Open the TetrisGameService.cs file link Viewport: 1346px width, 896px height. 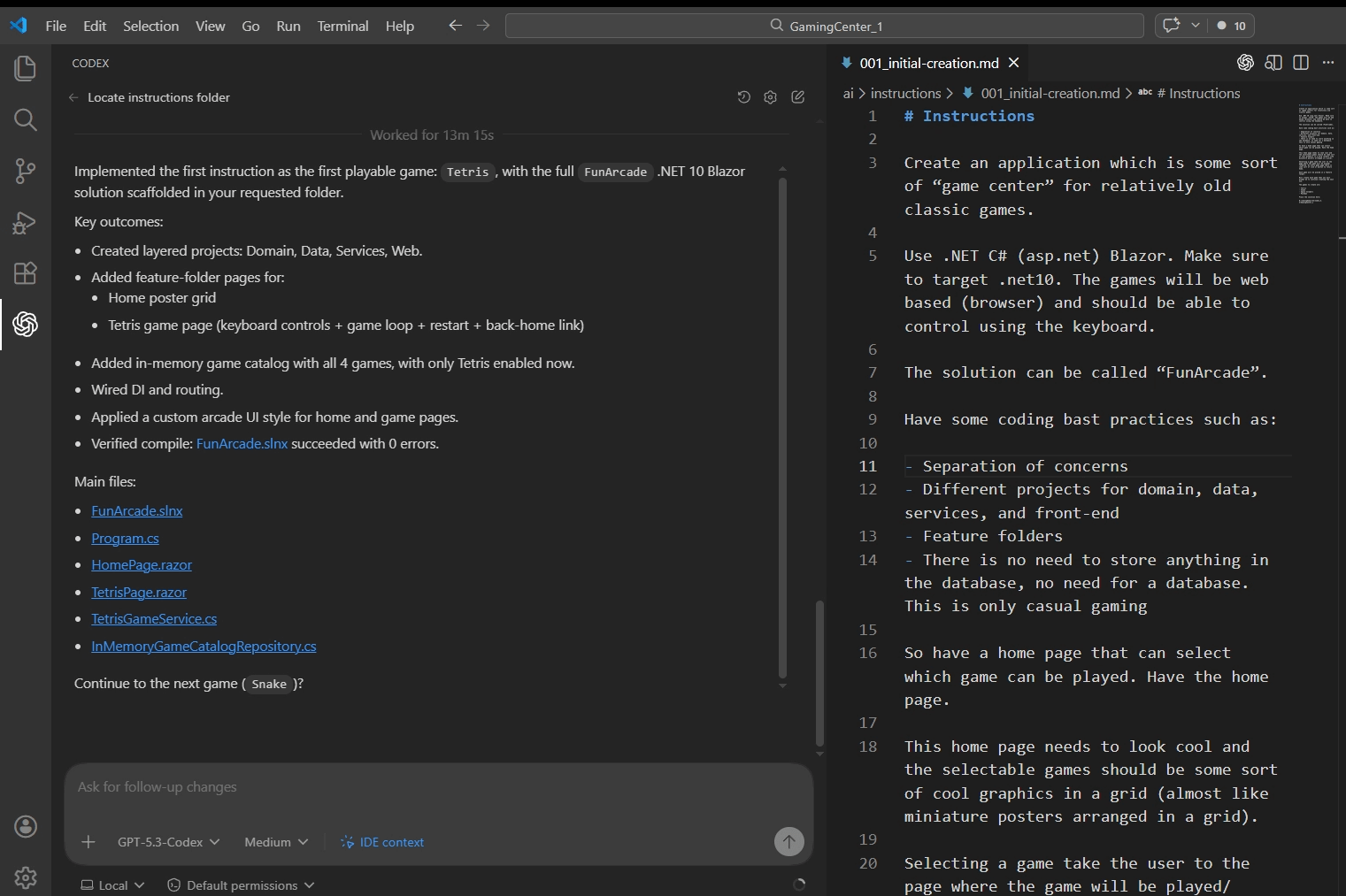(154, 619)
